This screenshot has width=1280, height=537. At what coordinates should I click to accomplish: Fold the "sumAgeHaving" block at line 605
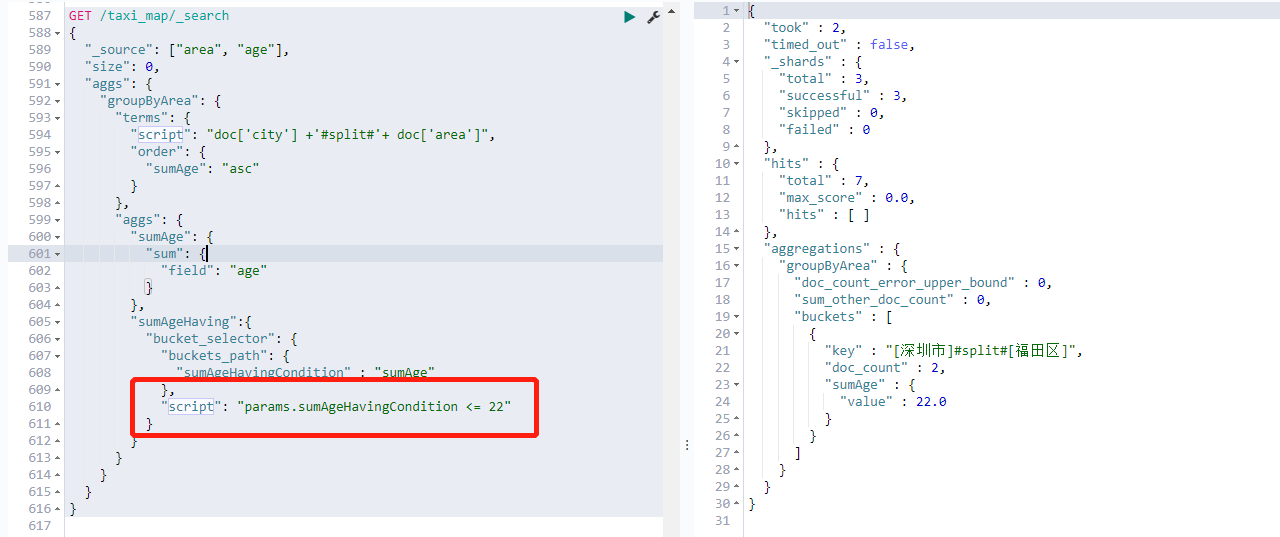(56, 322)
